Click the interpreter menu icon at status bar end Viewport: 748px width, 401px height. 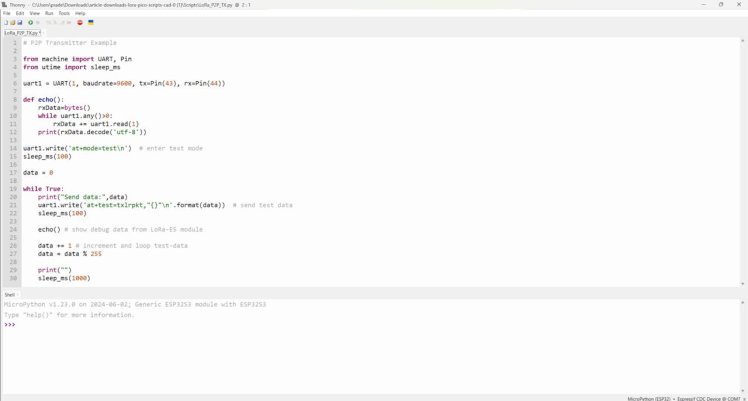(745, 399)
